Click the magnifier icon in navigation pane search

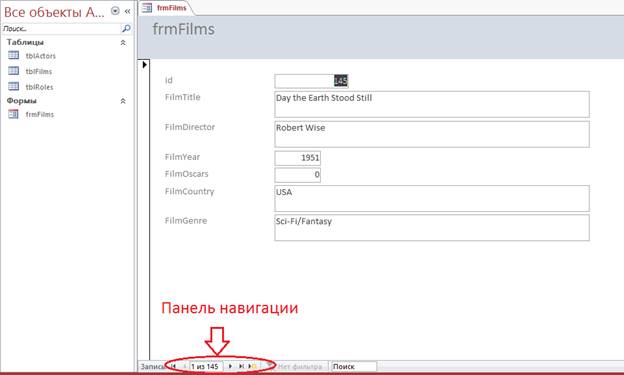tap(126, 29)
